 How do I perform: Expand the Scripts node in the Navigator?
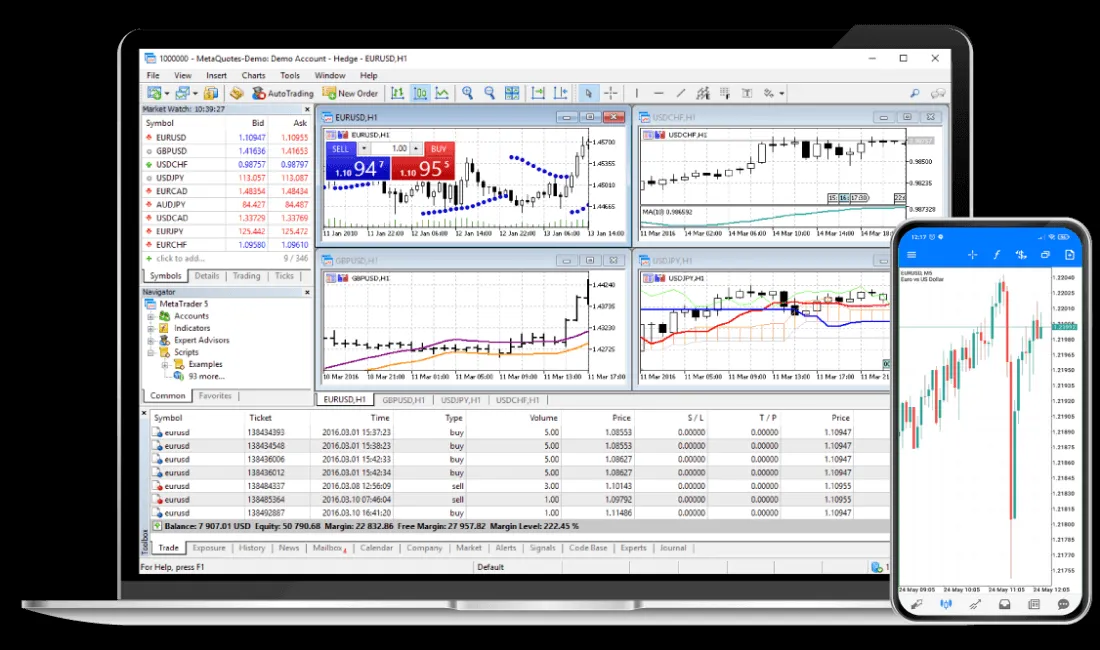(149, 352)
